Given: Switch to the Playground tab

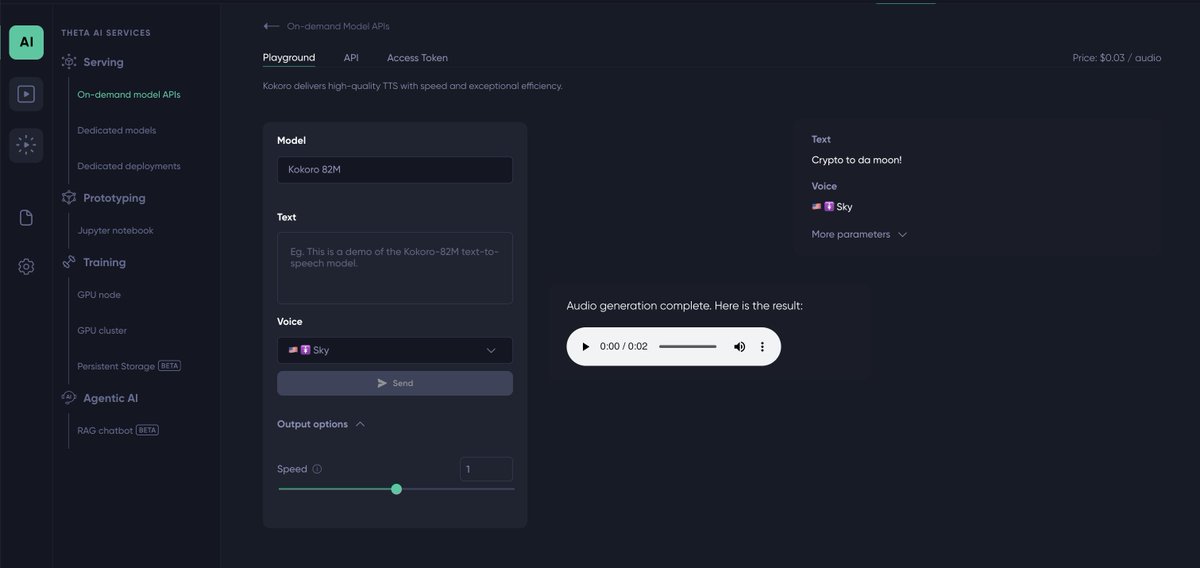Looking at the screenshot, I should (x=289, y=58).
